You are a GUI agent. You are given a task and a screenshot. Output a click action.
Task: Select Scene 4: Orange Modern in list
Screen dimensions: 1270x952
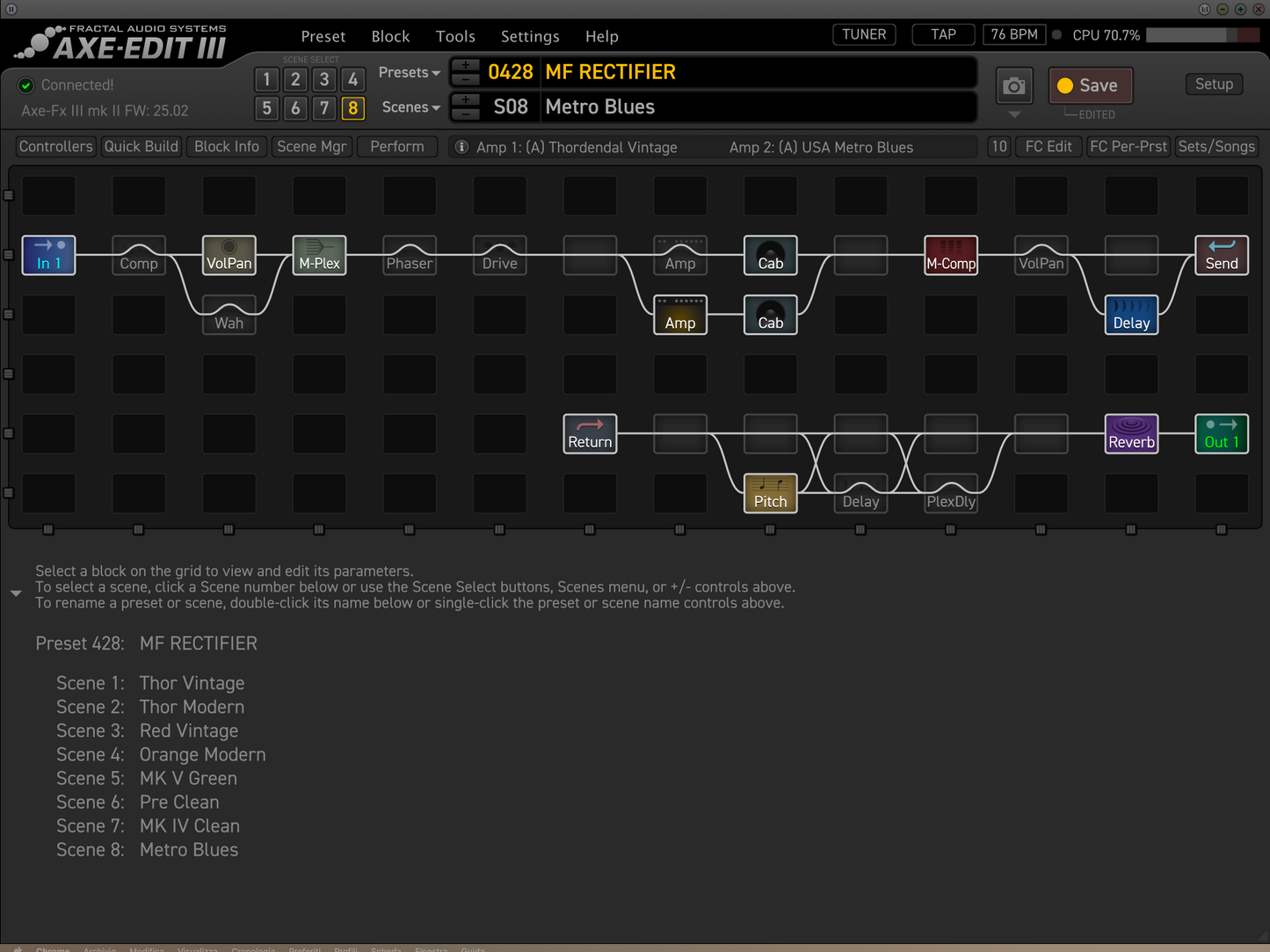pos(161,755)
